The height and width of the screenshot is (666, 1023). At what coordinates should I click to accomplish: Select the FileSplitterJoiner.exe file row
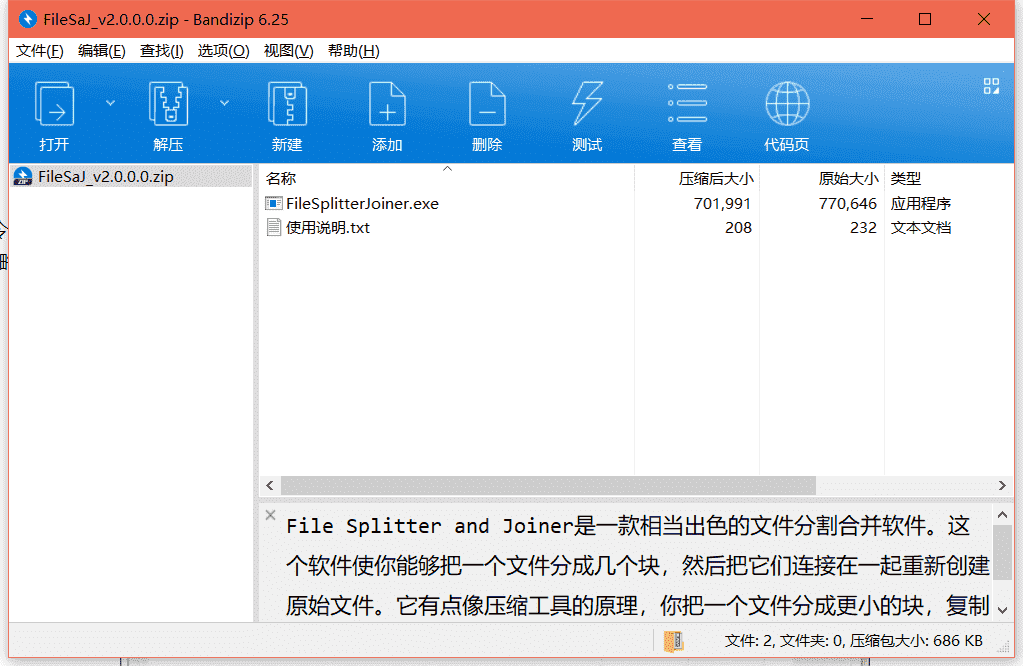click(637, 204)
